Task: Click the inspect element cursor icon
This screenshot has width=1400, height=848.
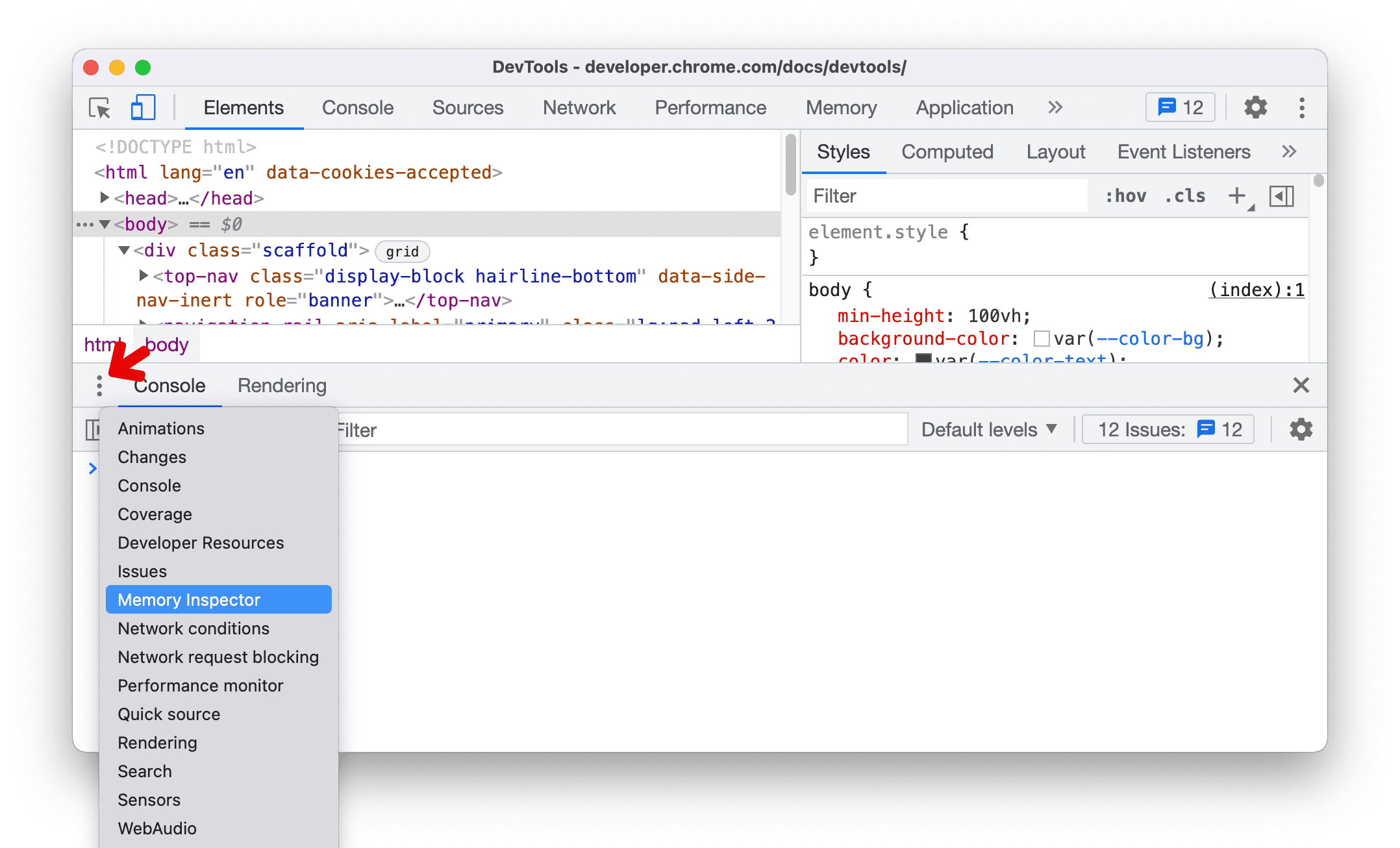Action: [x=100, y=108]
